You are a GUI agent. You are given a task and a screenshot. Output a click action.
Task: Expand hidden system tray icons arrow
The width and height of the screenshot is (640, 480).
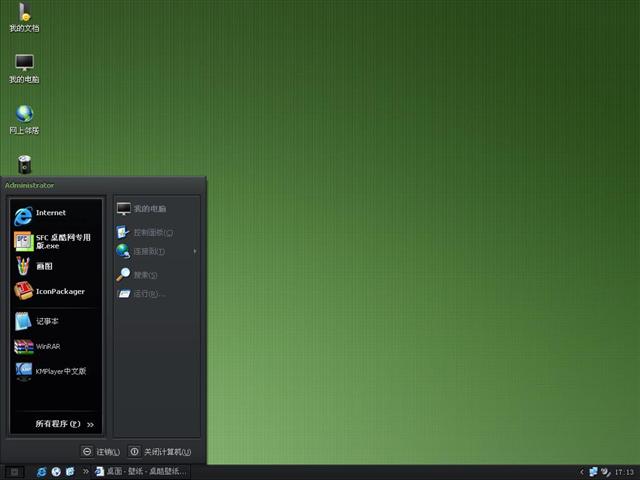coord(582,472)
